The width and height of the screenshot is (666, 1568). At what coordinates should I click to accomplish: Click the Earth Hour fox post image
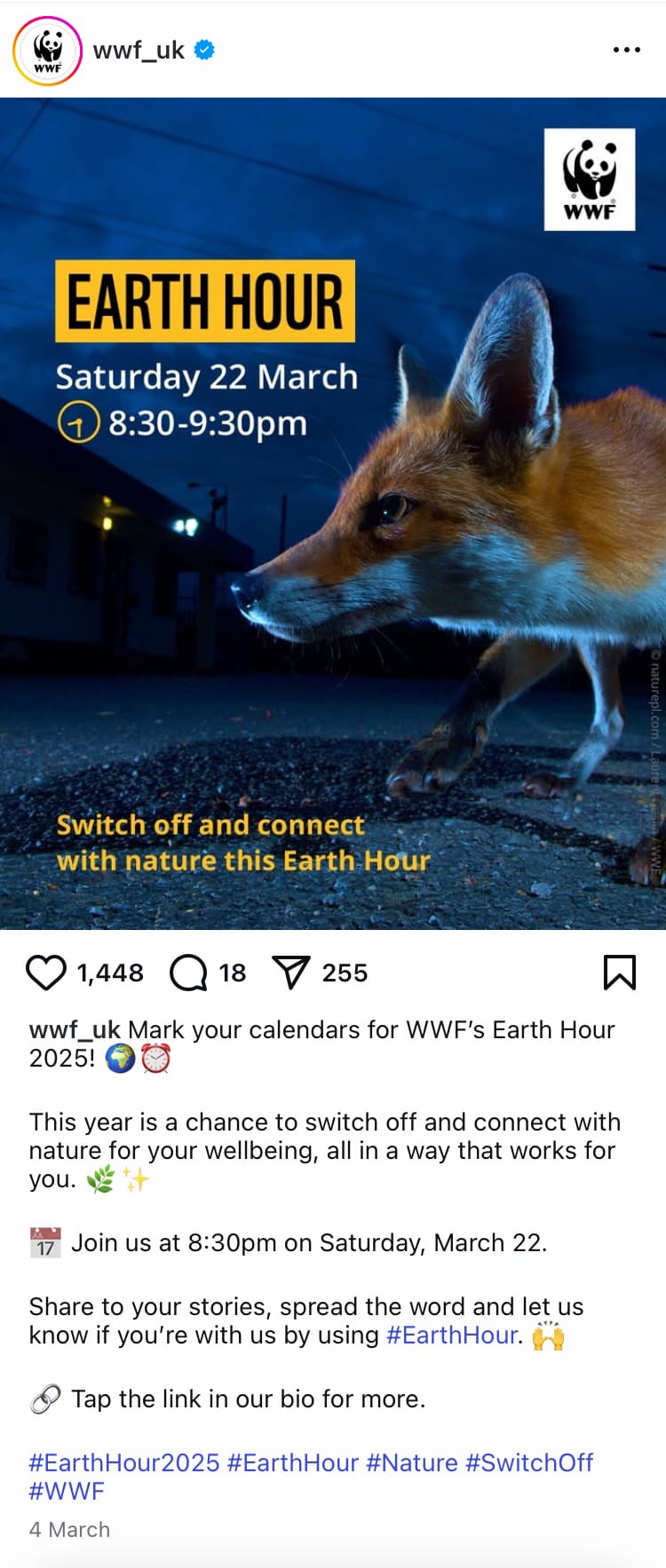coord(333,514)
